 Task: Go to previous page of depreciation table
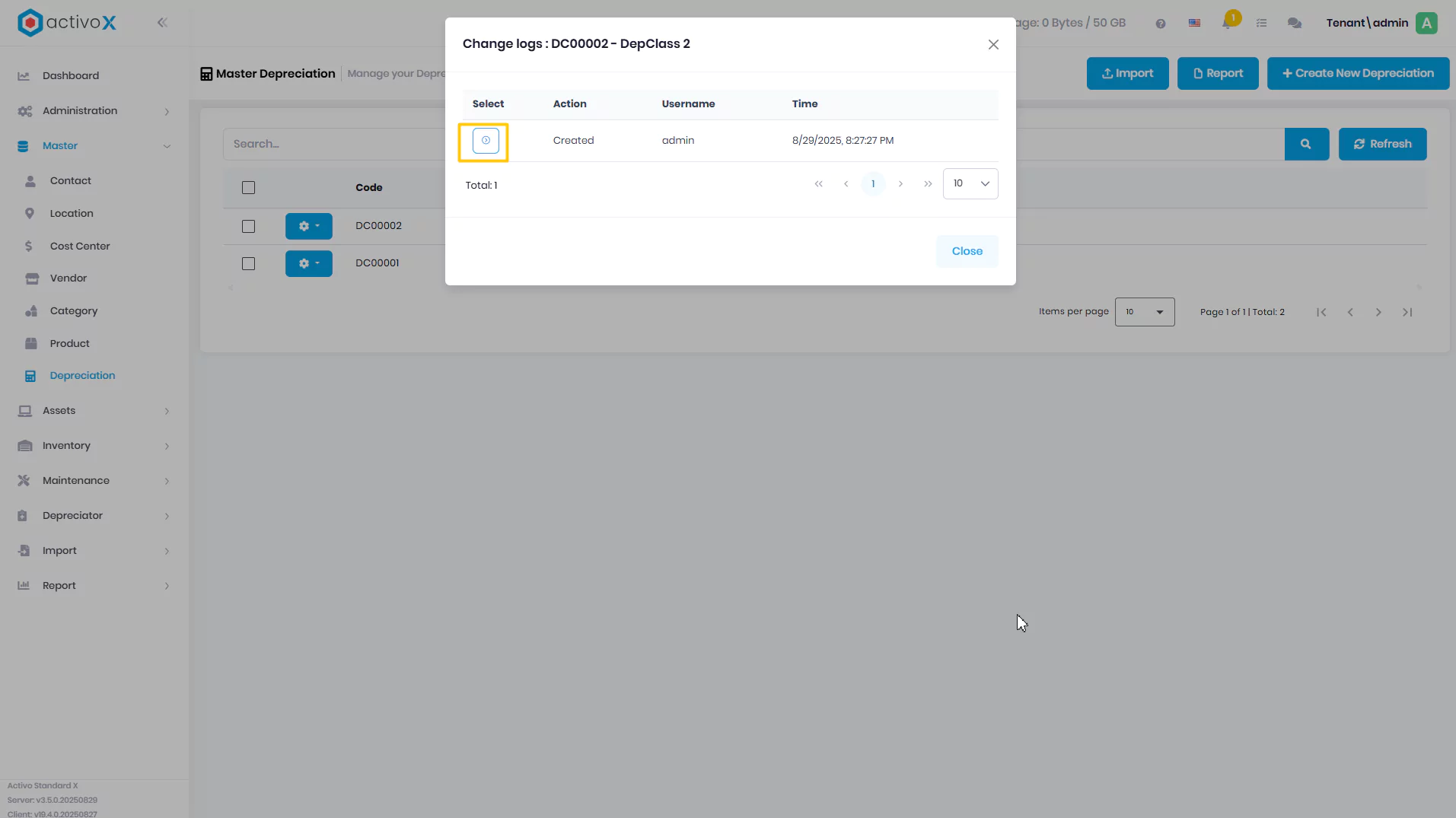(1350, 312)
